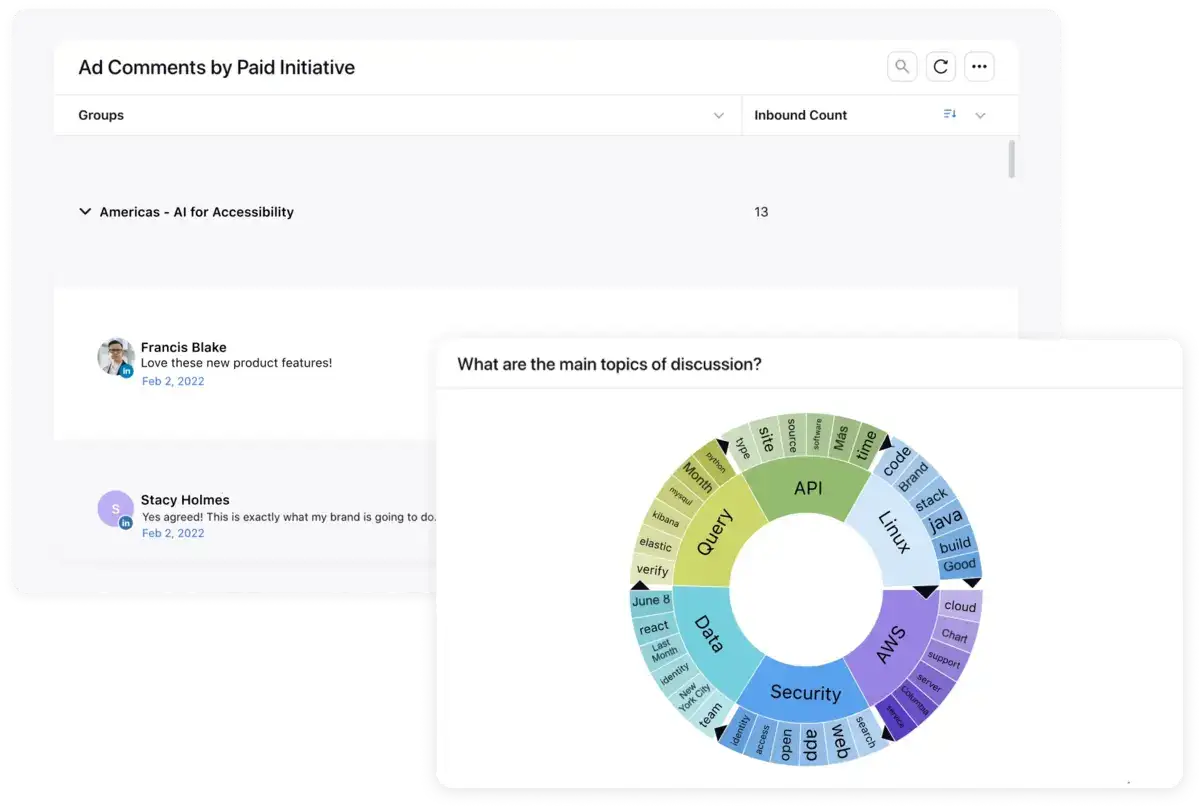
Task: Select the API segment in the sunburst chart
Action: click(x=810, y=487)
